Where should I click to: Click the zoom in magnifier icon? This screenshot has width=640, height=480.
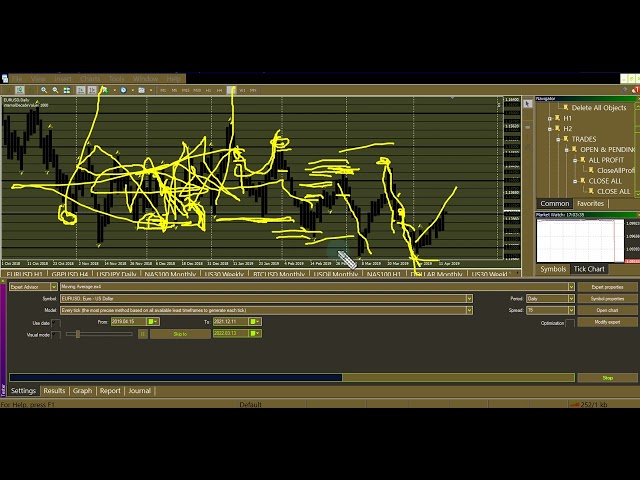(42, 90)
